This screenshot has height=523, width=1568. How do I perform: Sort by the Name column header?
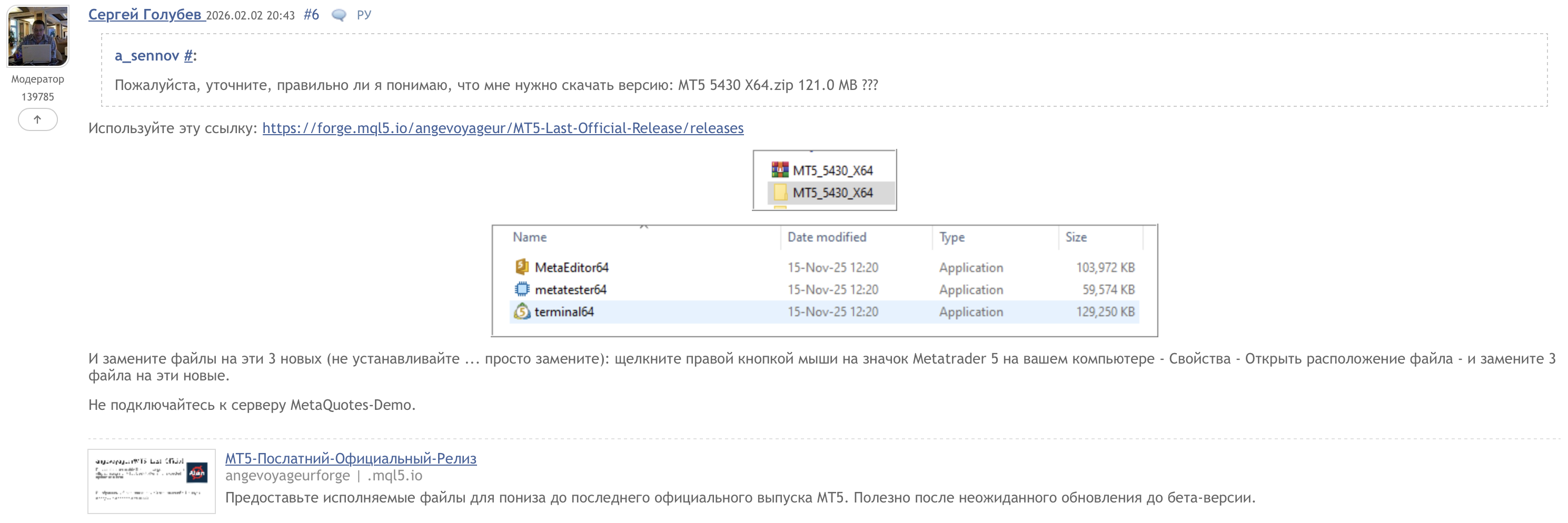(x=530, y=237)
